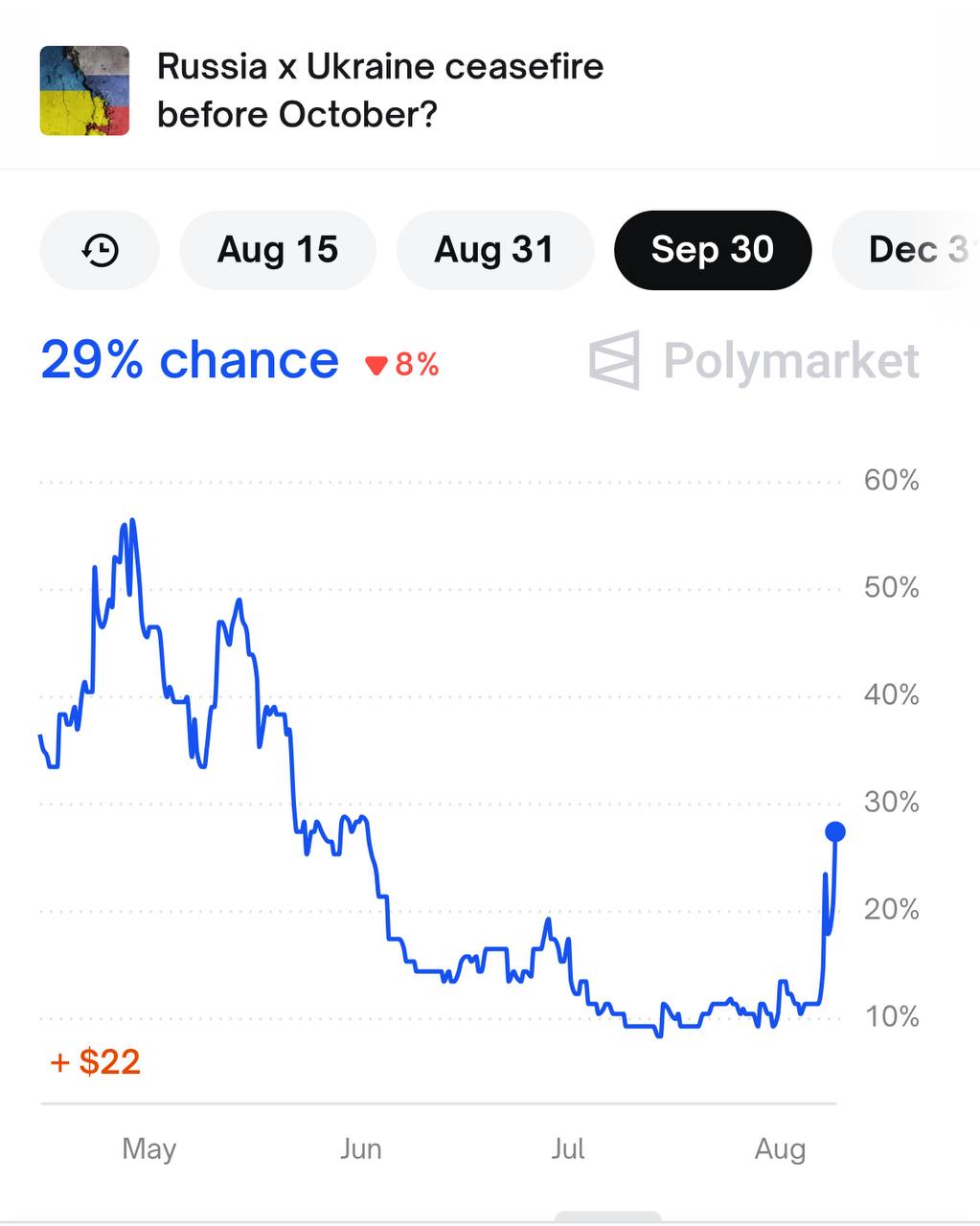Click the red down-triangle change indicator

[x=376, y=365]
